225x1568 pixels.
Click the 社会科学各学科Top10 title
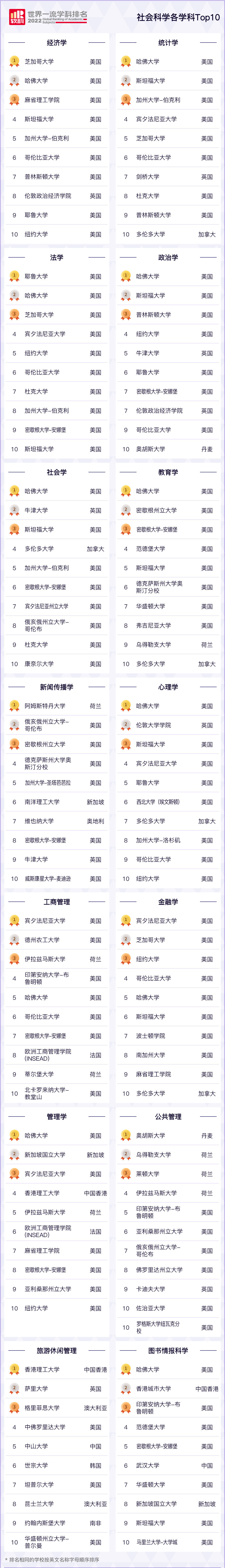tap(178, 17)
